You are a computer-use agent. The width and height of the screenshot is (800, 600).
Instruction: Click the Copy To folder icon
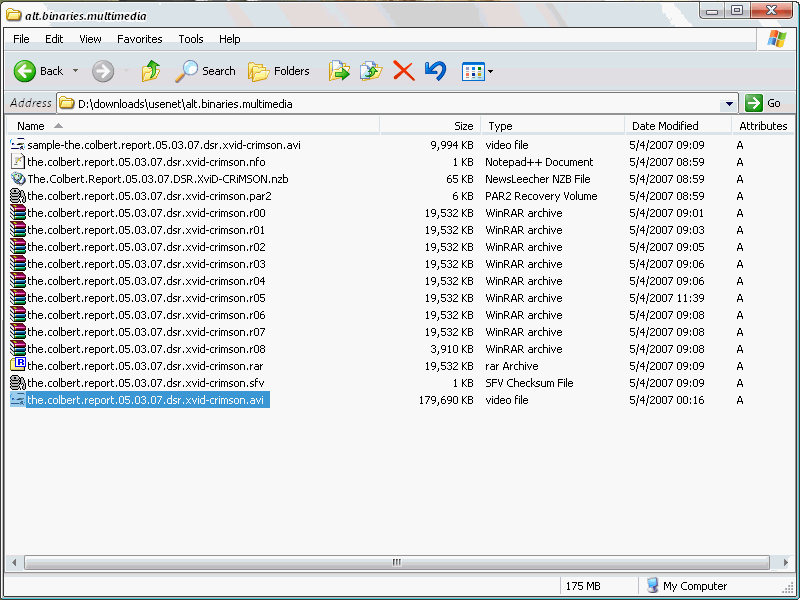[371, 71]
